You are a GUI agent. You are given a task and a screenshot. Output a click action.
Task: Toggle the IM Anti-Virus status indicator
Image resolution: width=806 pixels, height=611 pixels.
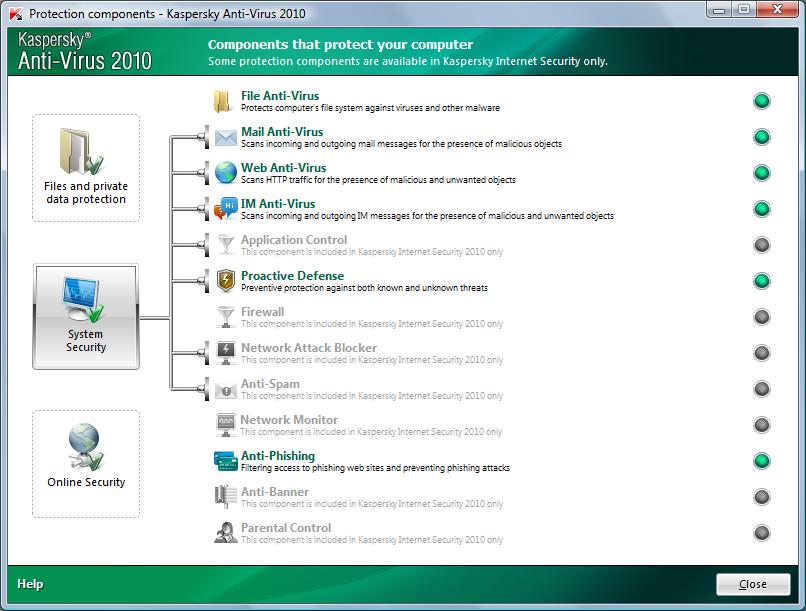pos(762,209)
